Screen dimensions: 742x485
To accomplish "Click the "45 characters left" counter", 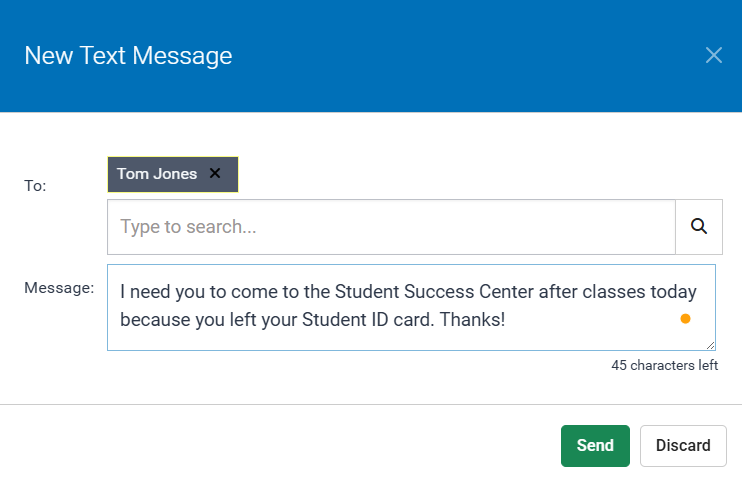I will coord(664,365).
